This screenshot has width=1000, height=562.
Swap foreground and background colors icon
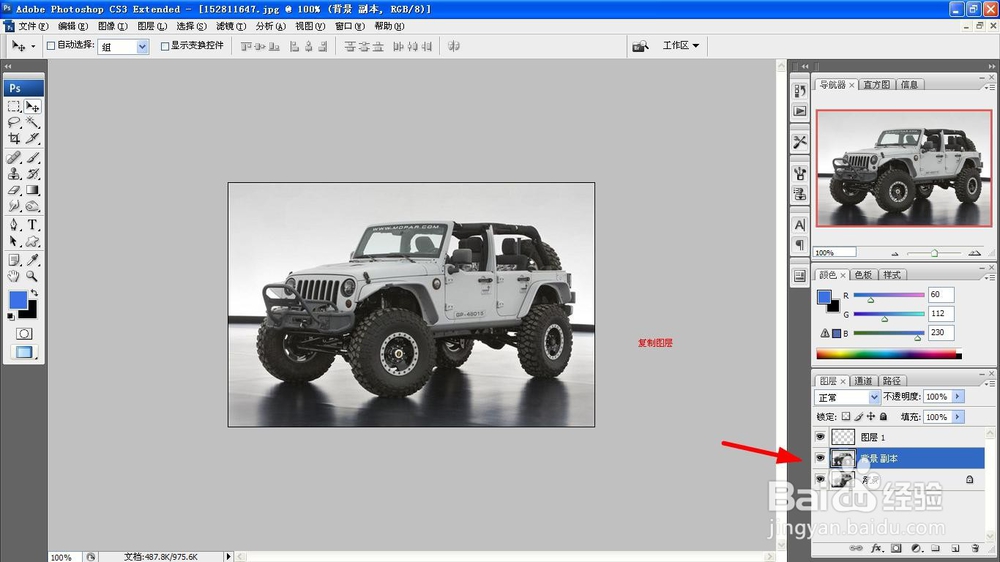click(34, 293)
